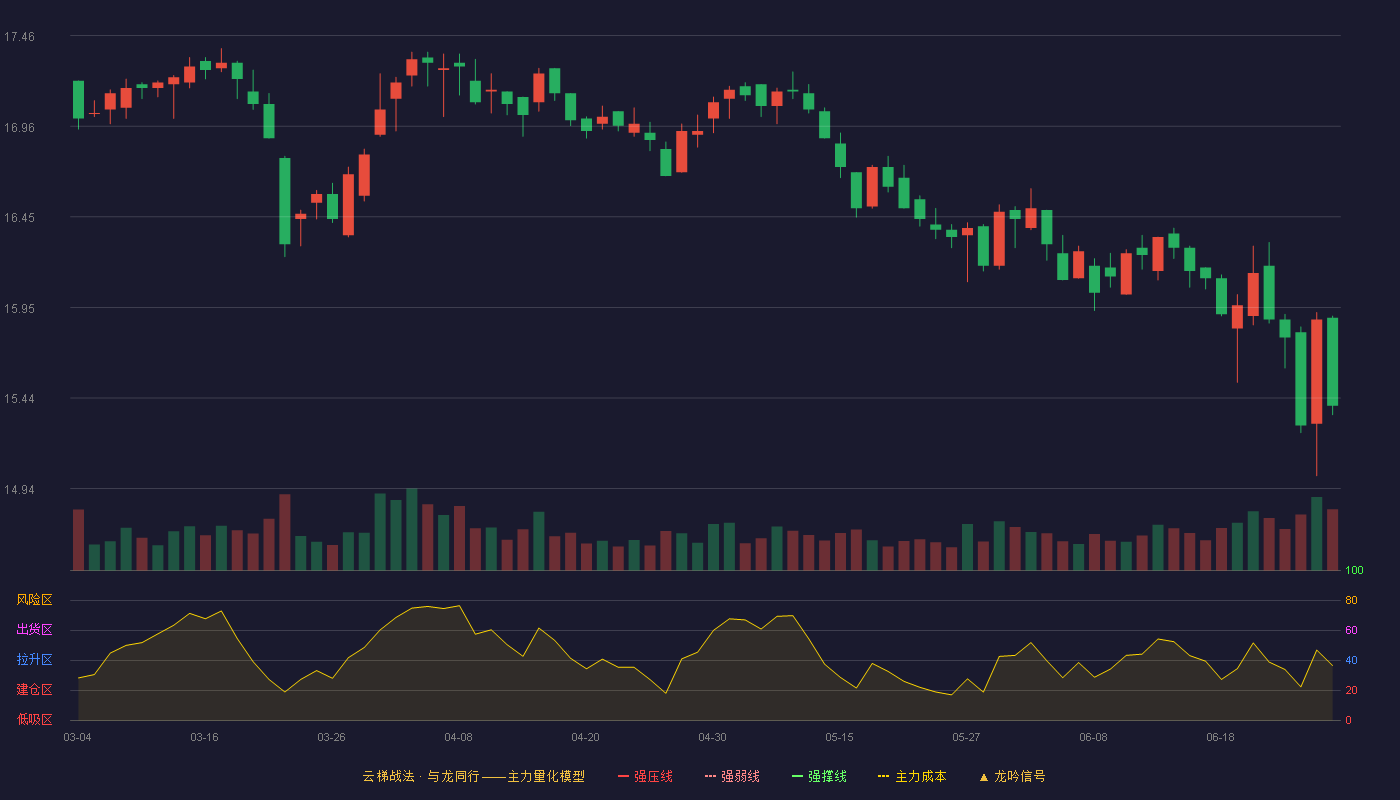Click the magenta 60 indicator axis value

click(x=1351, y=630)
